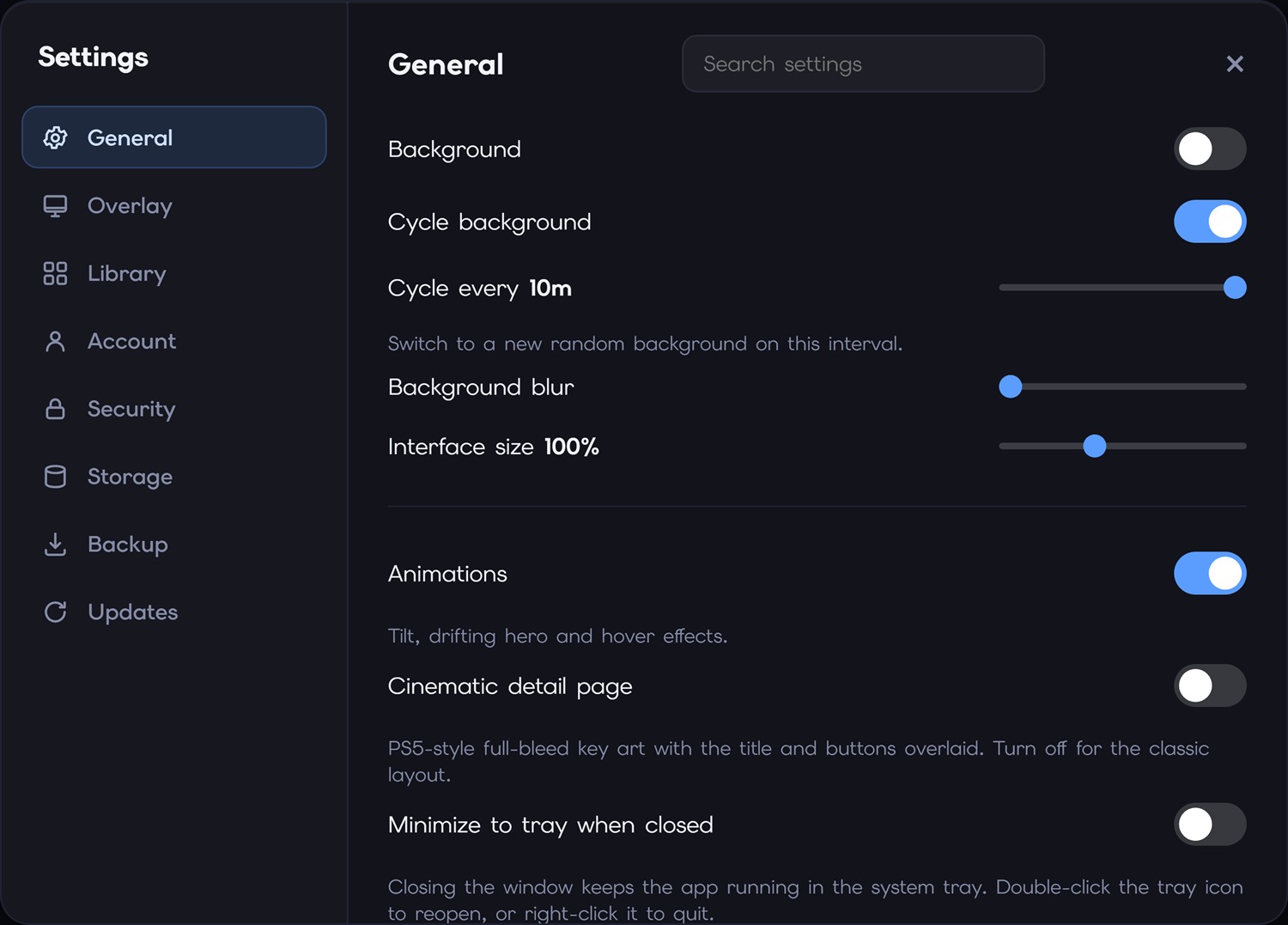Disable the Animations toggle
Viewport: 1288px width, 925px height.
pyautogui.click(x=1210, y=574)
